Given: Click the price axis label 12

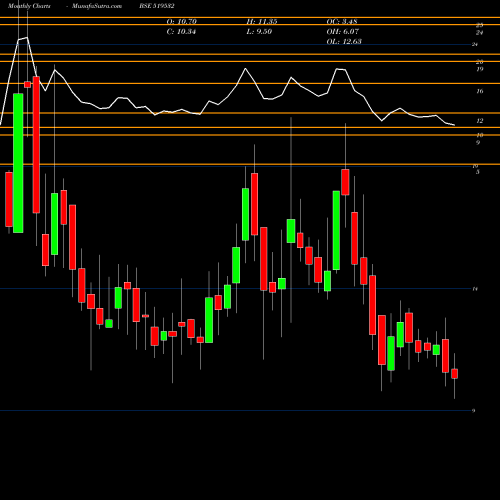Looking at the screenshot, I should [480, 121].
